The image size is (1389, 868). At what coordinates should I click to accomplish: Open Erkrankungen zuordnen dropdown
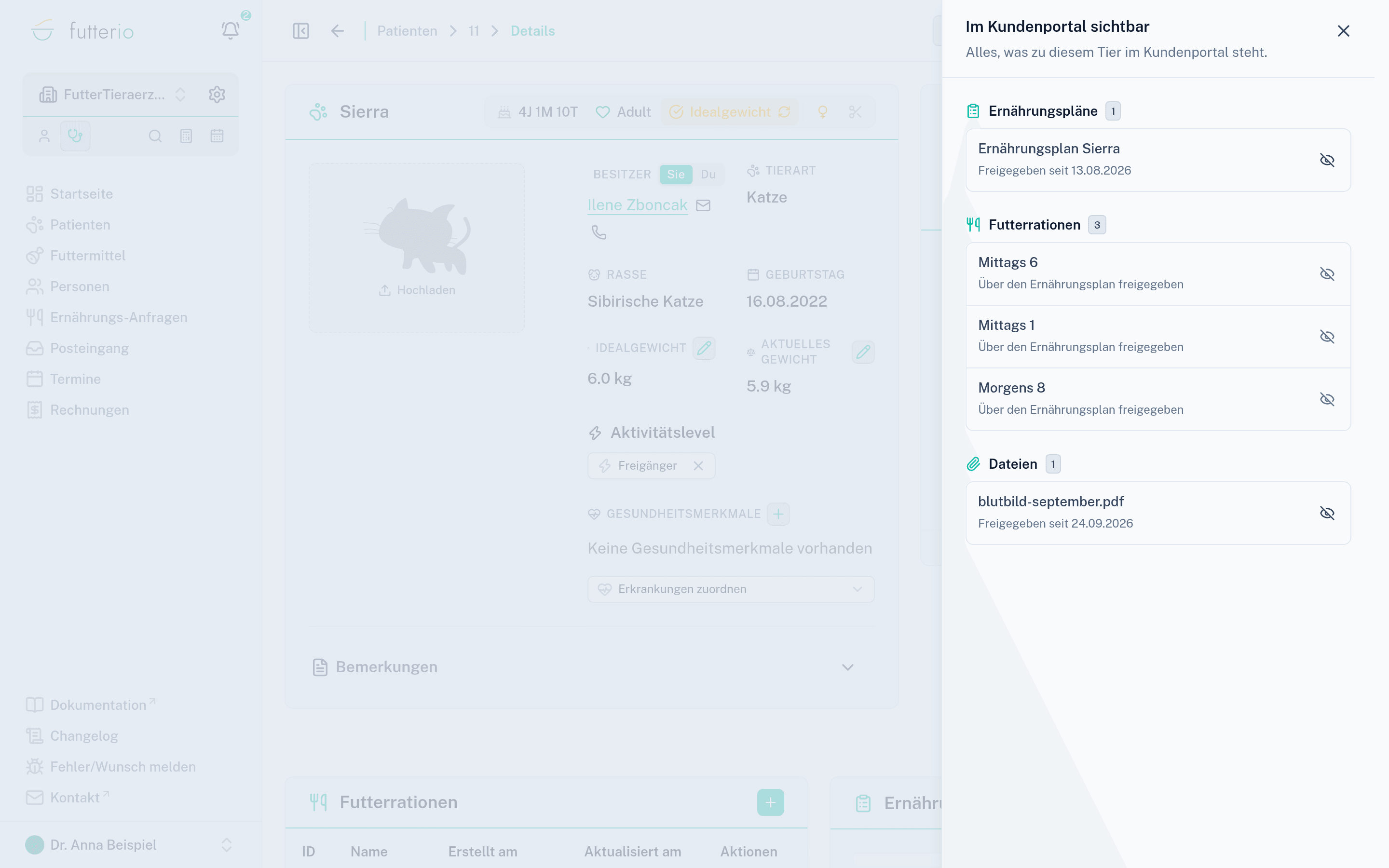point(731,589)
